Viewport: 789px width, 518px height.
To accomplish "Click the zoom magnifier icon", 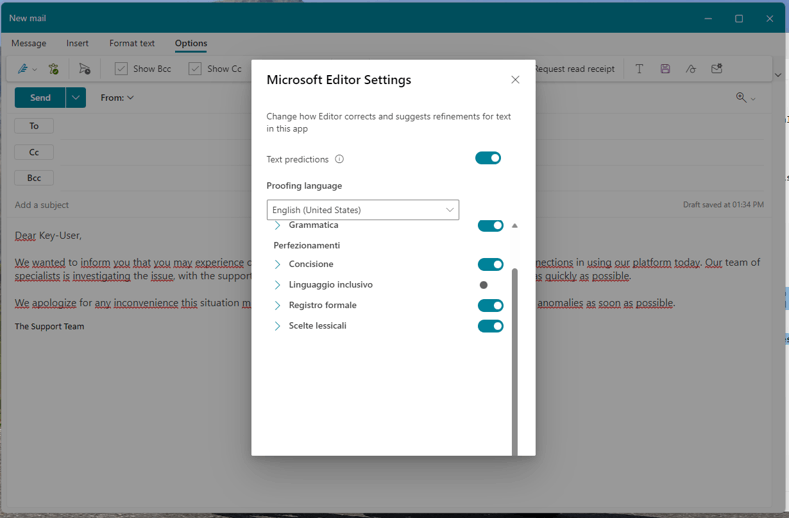I will [741, 97].
